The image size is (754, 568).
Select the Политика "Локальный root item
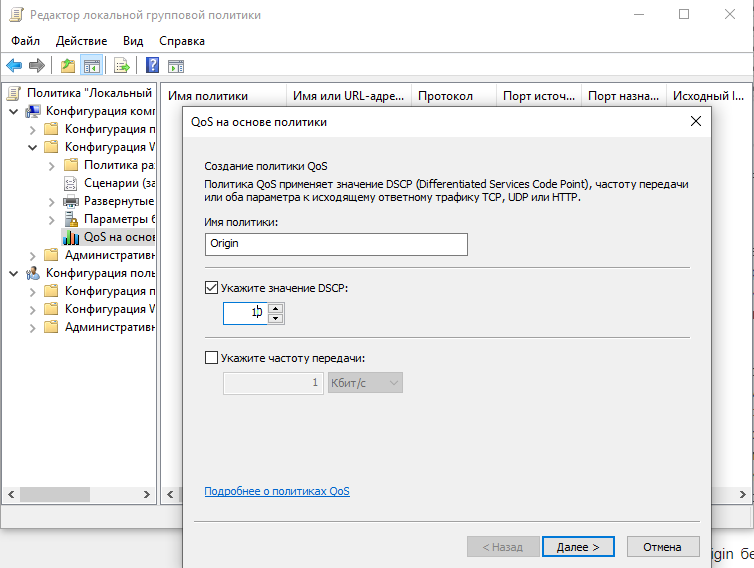pyautogui.click(x=89, y=93)
